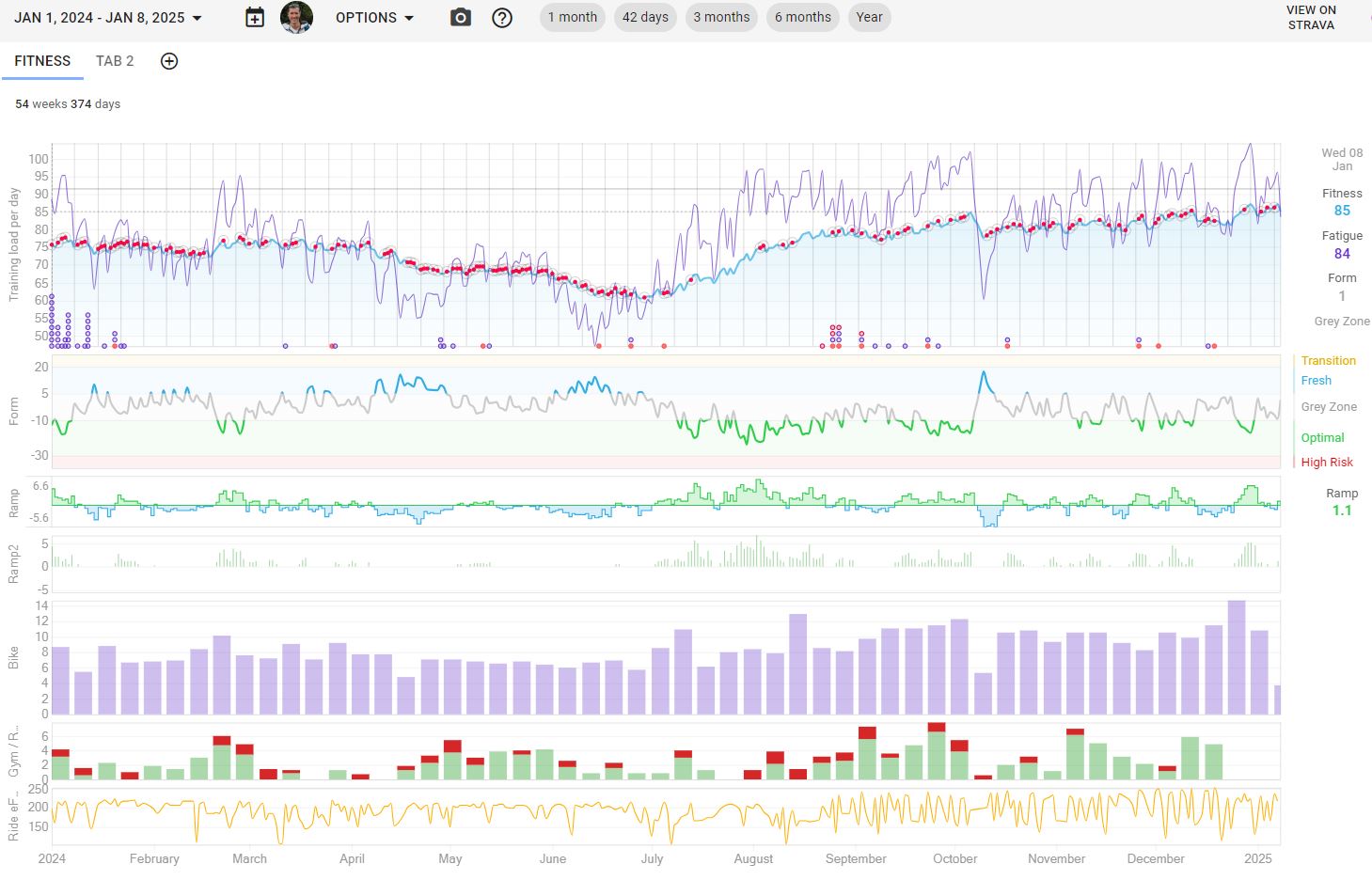Choose the 6 months range
The height and width of the screenshot is (880, 1372).
[x=802, y=17]
